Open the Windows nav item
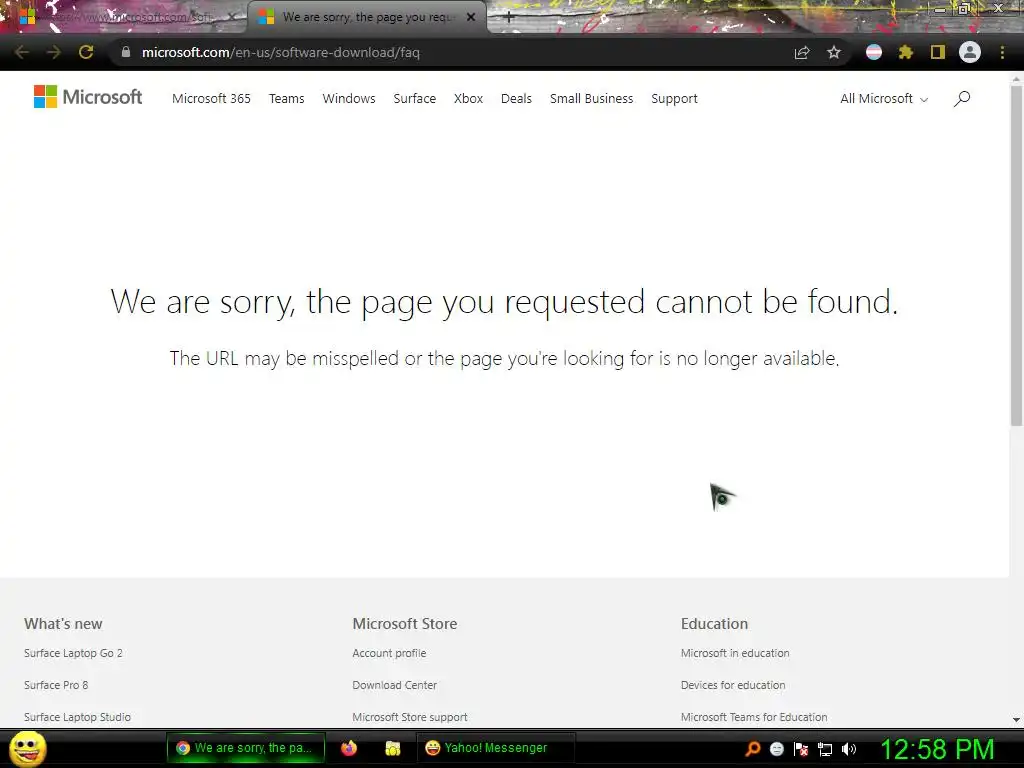 349,99
